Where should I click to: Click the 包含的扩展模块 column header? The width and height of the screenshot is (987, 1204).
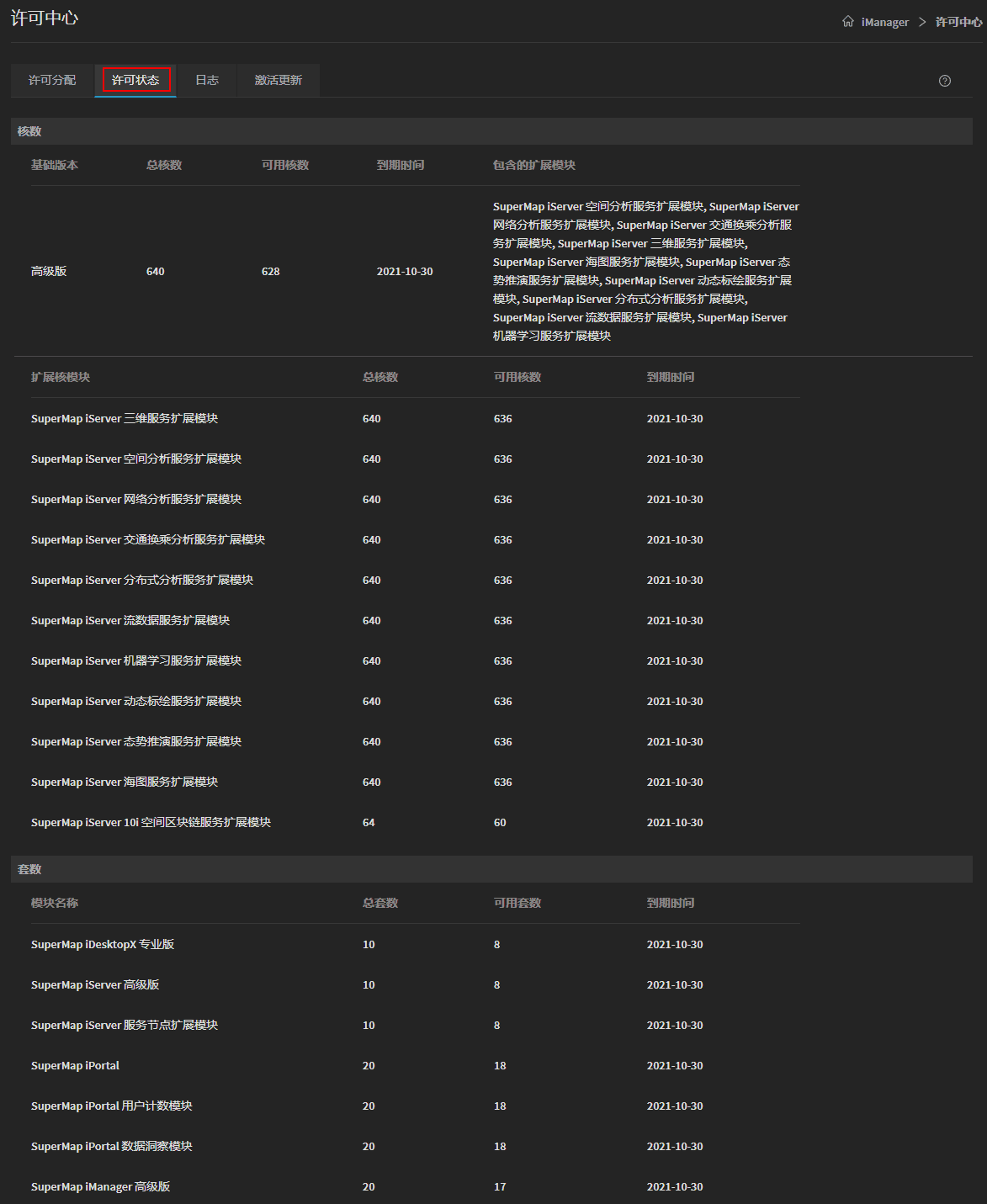tap(534, 165)
